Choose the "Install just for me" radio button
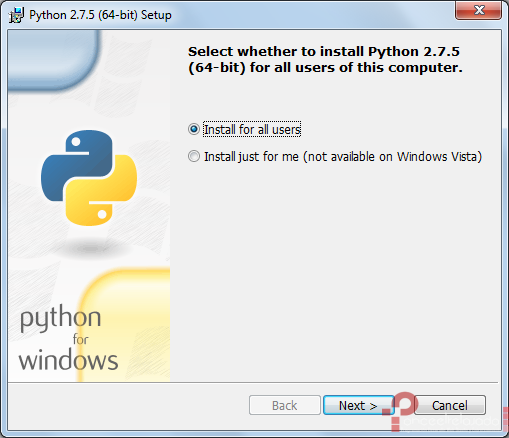 pos(194,156)
